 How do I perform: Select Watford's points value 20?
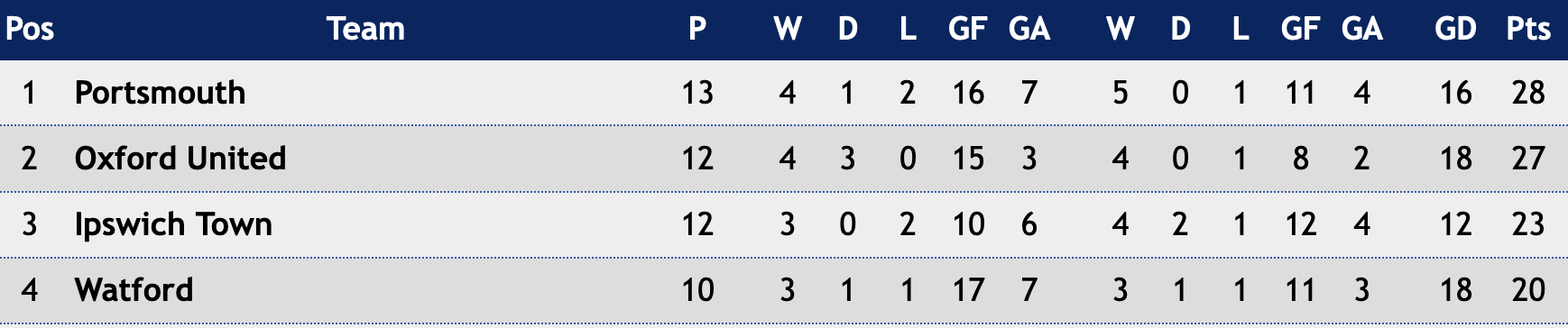point(1528,290)
